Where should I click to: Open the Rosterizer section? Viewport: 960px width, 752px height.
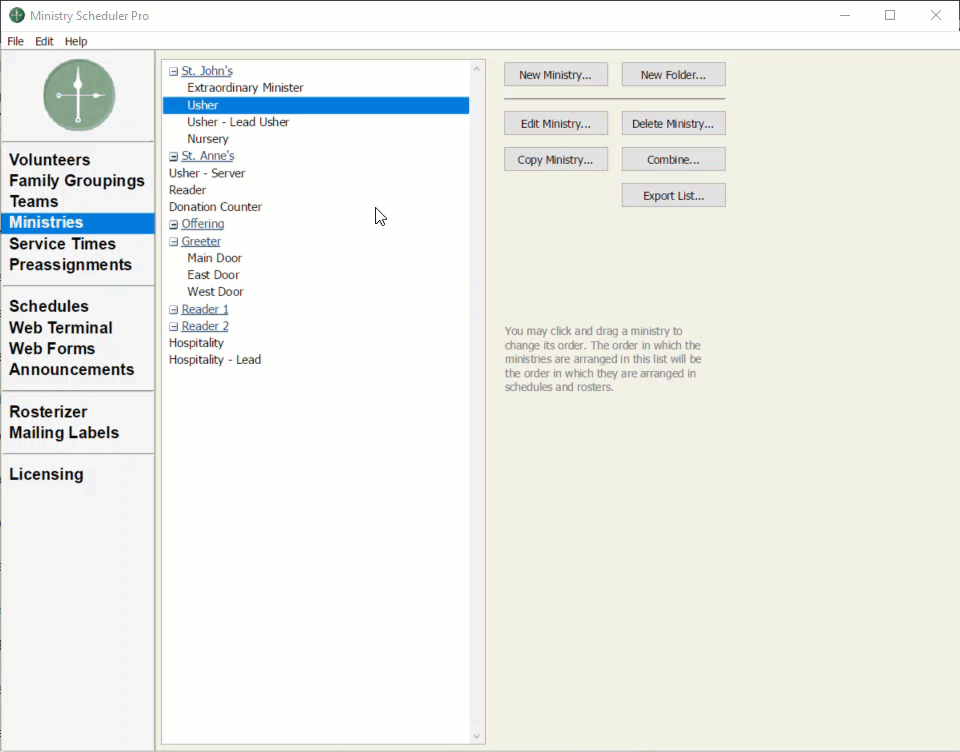click(48, 412)
